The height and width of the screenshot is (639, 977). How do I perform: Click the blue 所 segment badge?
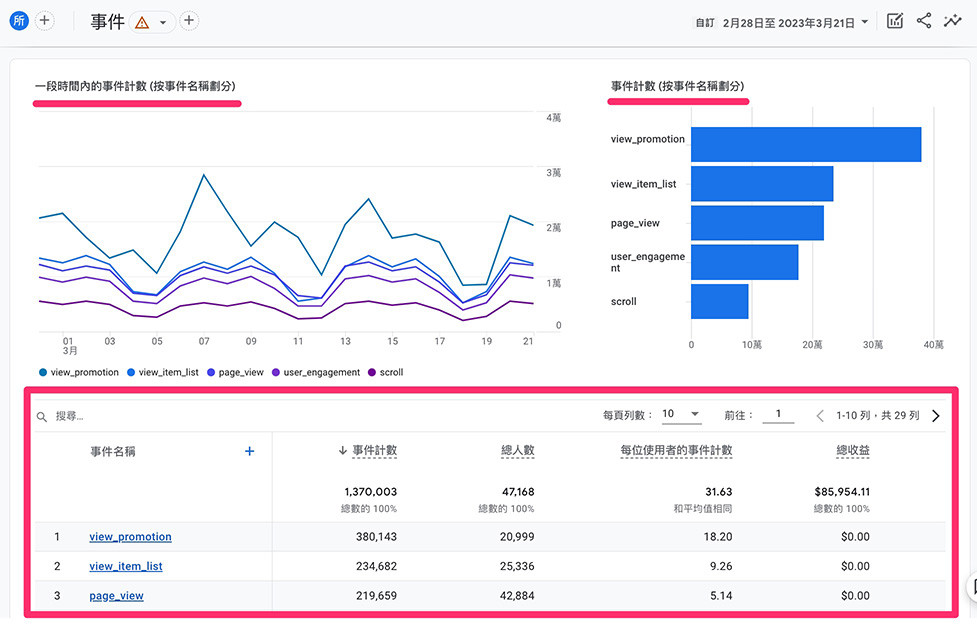click(x=19, y=21)
